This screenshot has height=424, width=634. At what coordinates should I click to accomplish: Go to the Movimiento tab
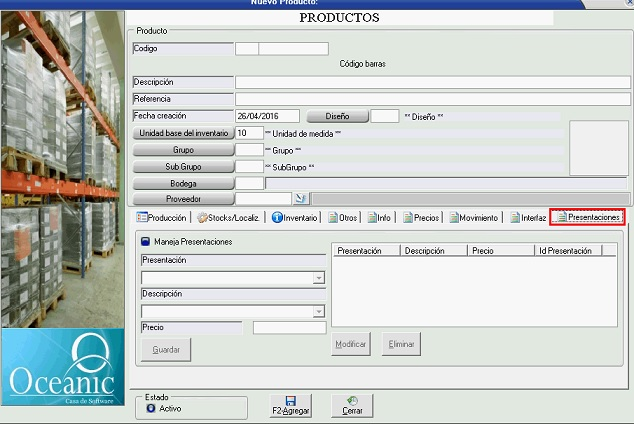pyautogui.click(x=472, y=217)
